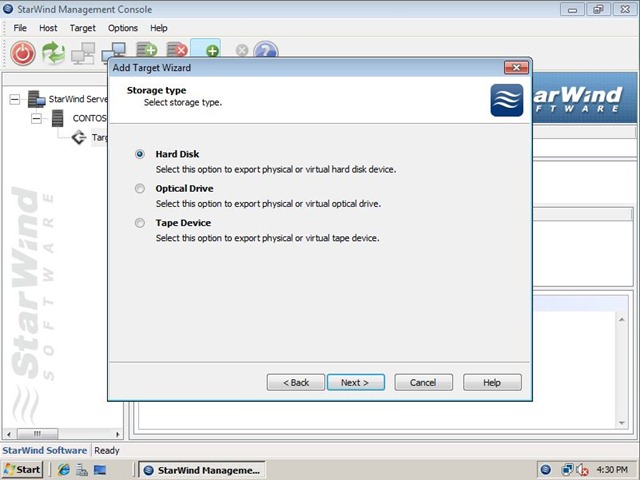
Task: Open the Help menu
Action: coord(159,28)
